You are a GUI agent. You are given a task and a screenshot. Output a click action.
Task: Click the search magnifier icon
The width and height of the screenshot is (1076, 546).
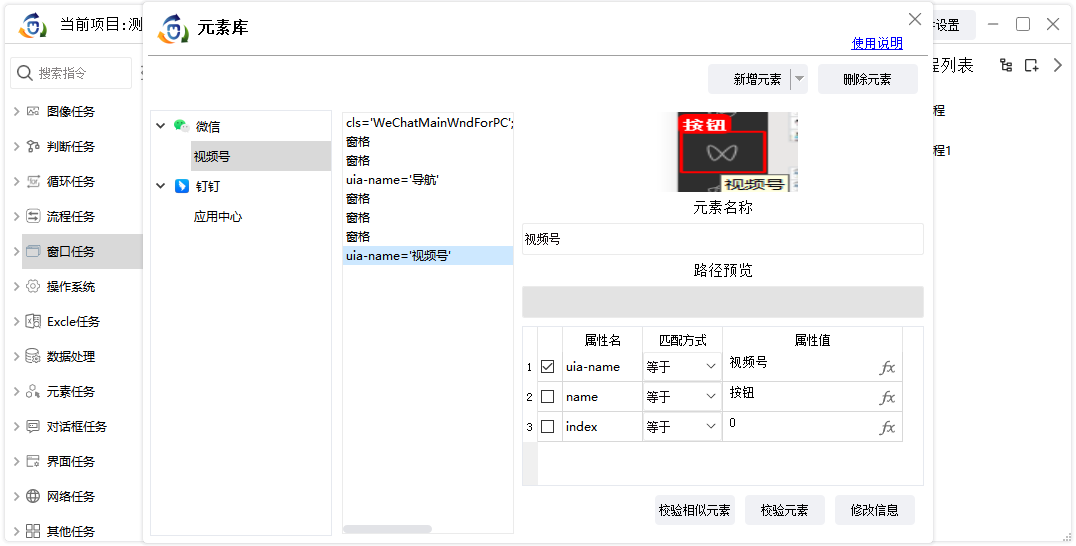(25, 73)
